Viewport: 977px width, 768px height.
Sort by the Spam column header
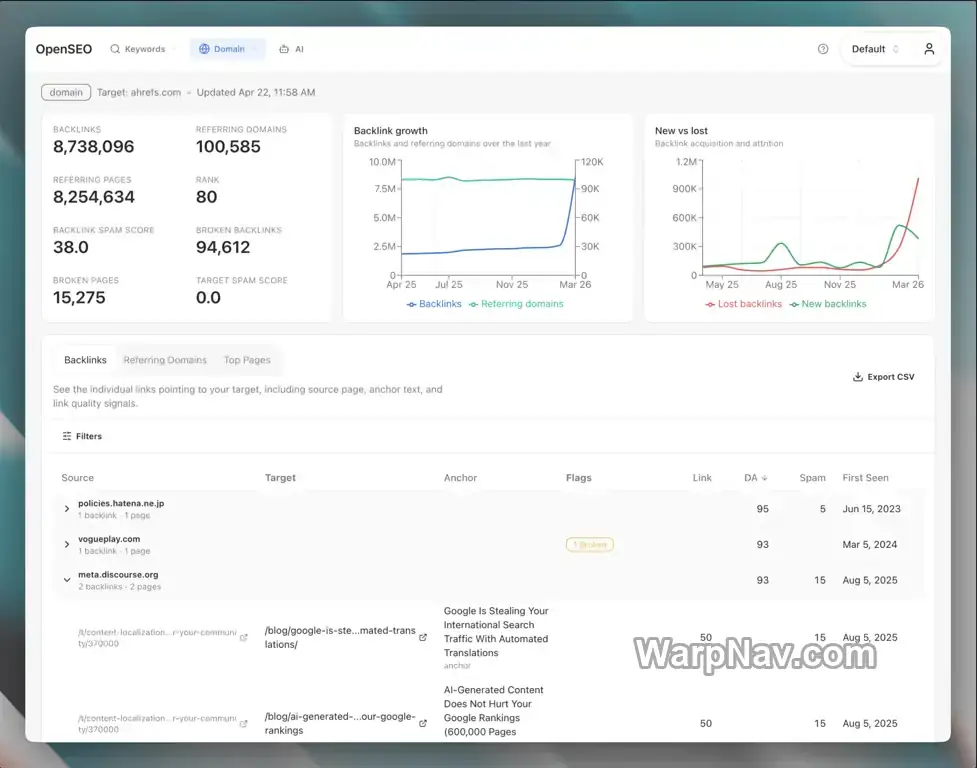pos(813,478)
